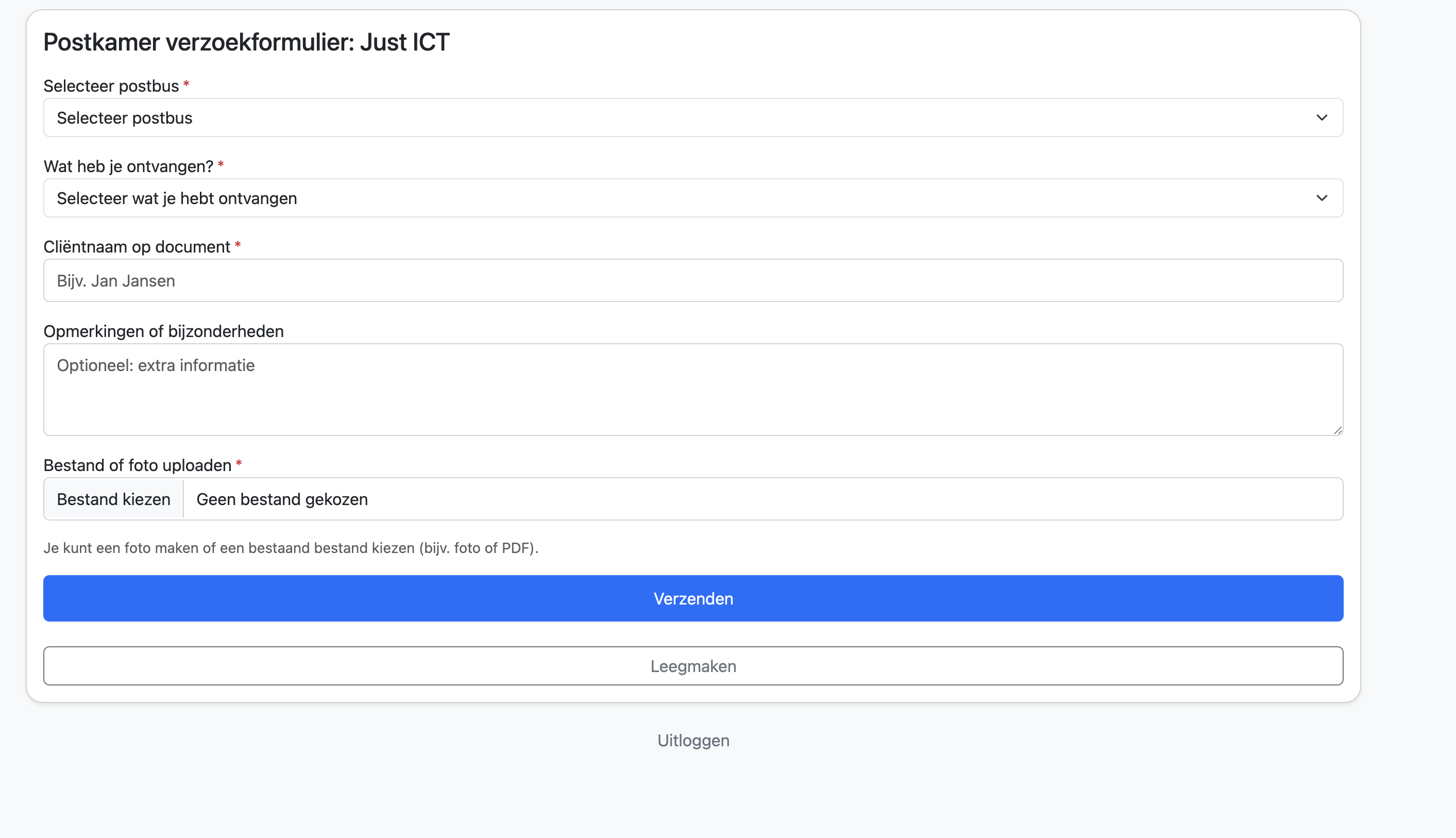Click the Cliëntnaam op document field

pyautogui.click(x=693, y=280)
